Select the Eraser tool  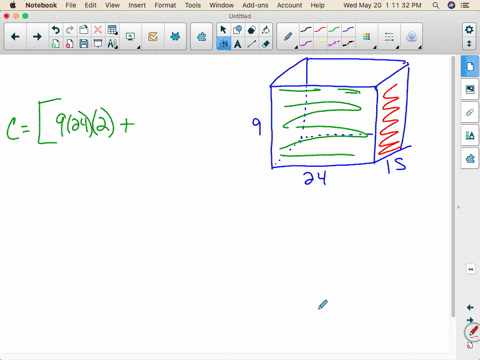tap(265, 44)
